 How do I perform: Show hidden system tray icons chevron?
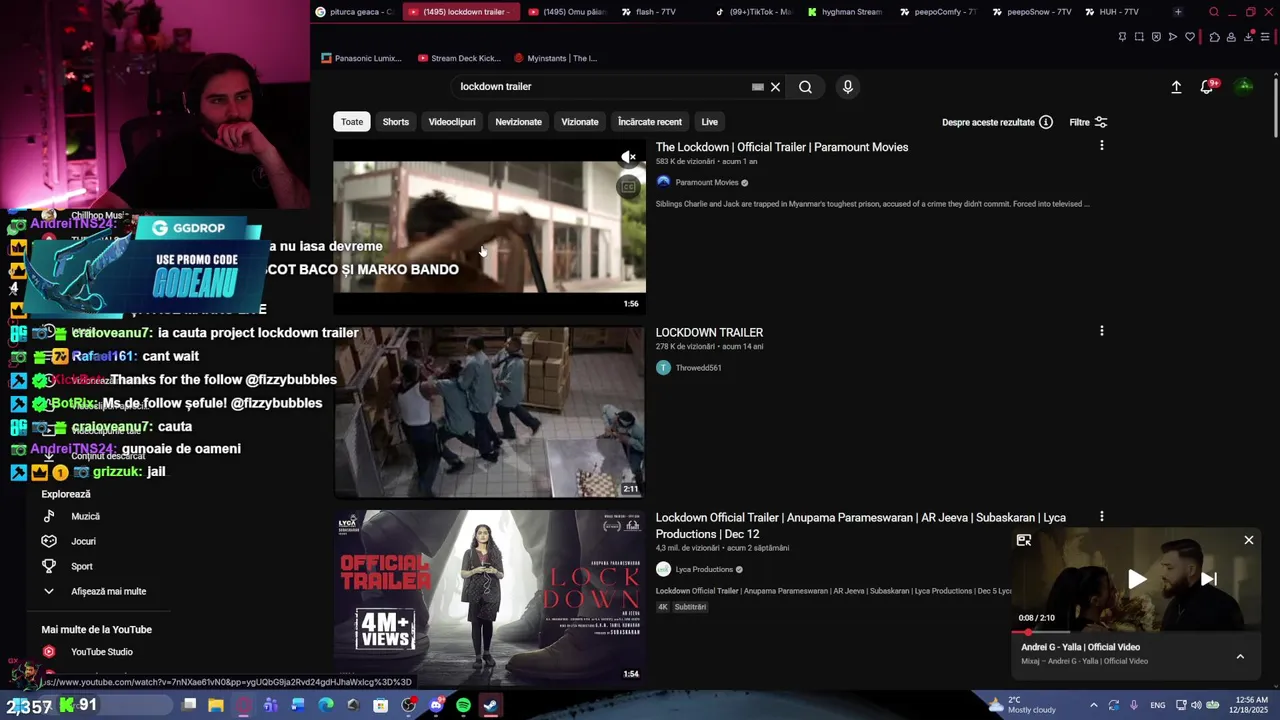[x=1093, y=705]
